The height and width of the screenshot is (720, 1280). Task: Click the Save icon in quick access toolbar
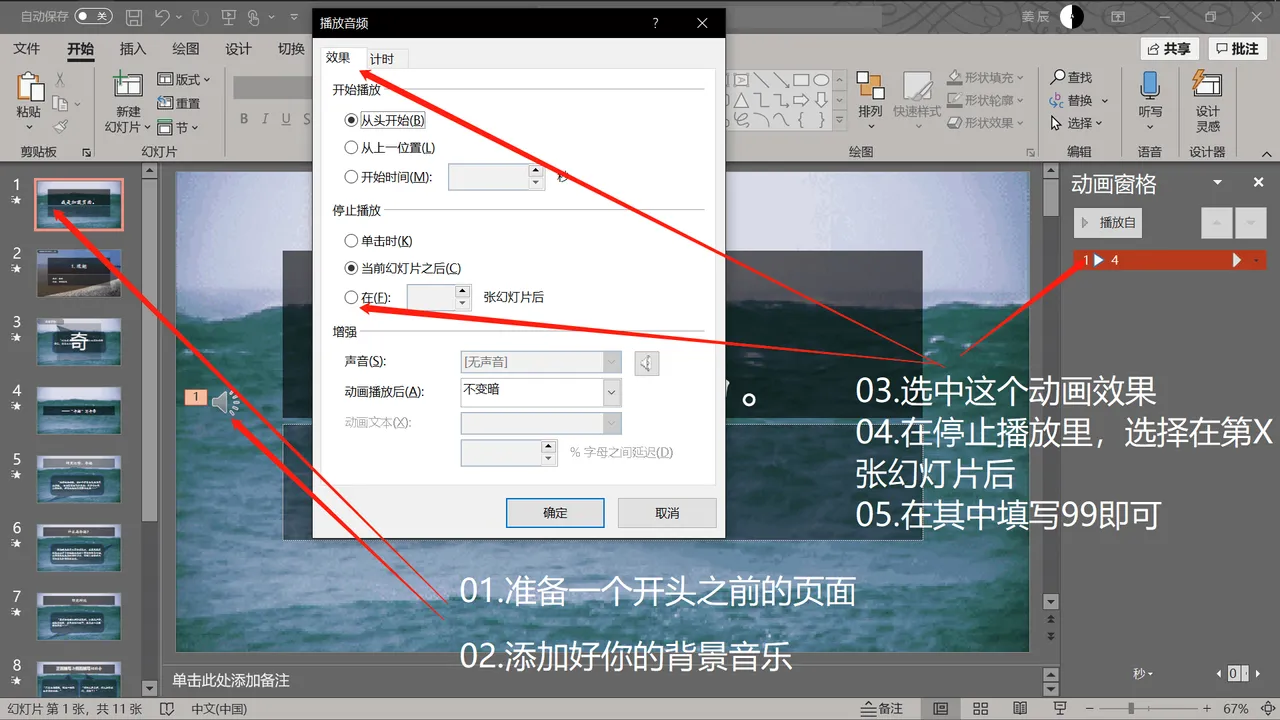133,18
